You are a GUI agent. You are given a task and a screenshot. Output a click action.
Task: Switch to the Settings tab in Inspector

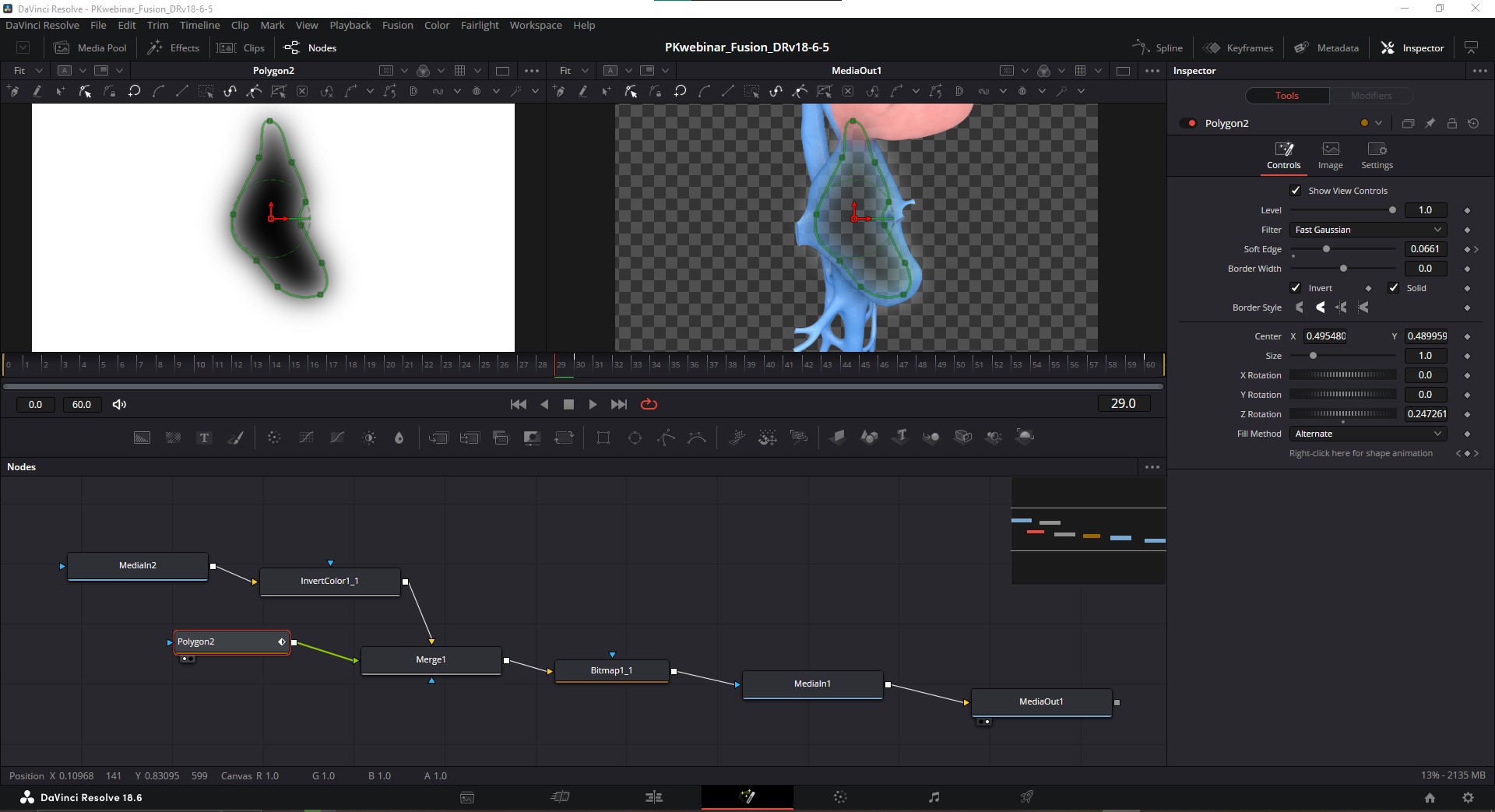(x=1377, y=156)
